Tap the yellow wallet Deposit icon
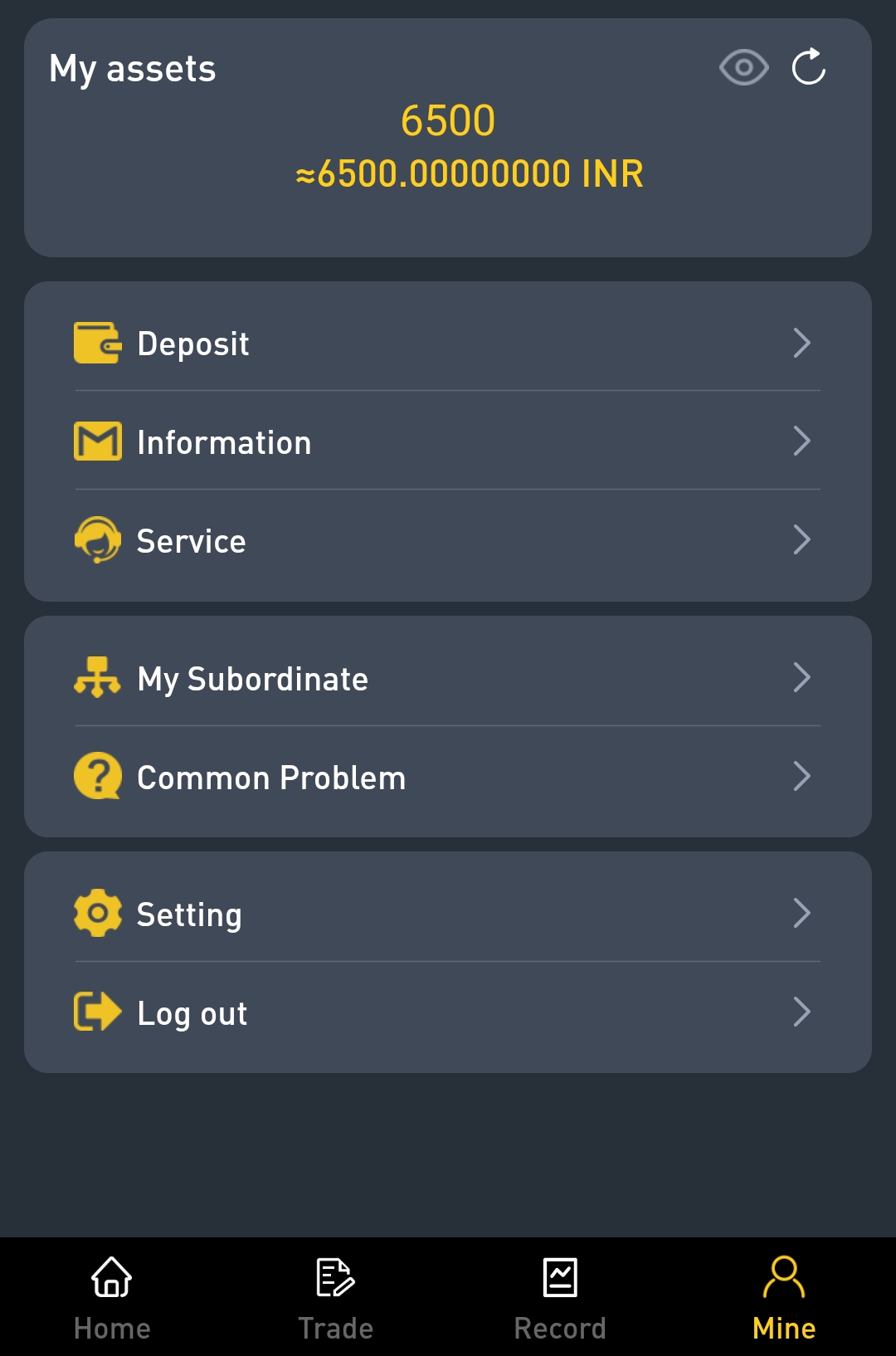The width and height of the screenshot is (896, 1356). pos(97,343)
